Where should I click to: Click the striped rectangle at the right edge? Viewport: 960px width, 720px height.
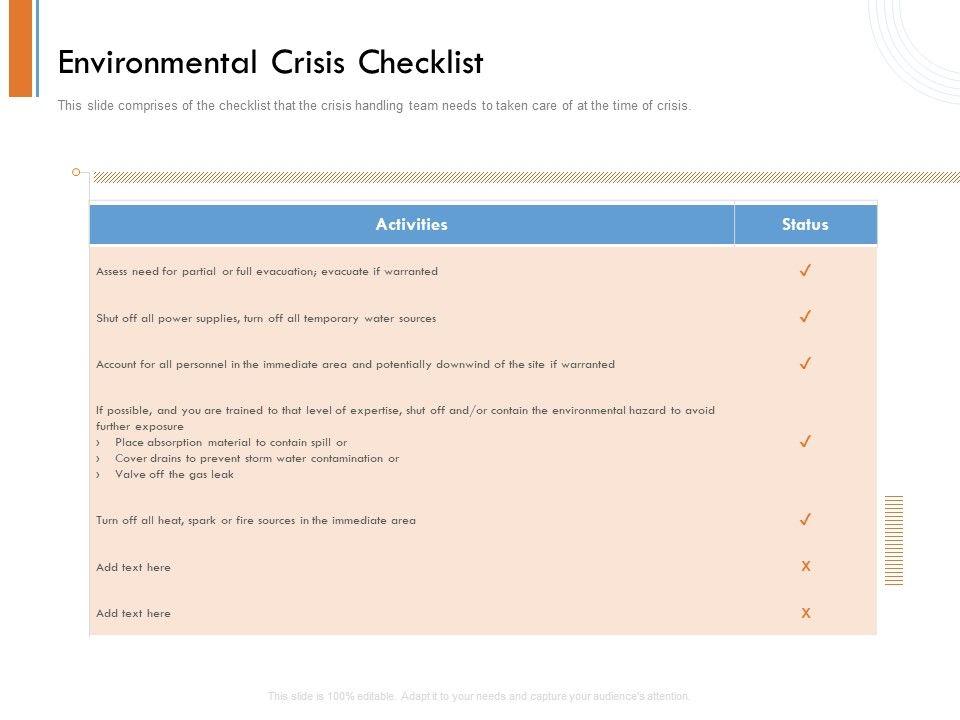pos(894,540)
